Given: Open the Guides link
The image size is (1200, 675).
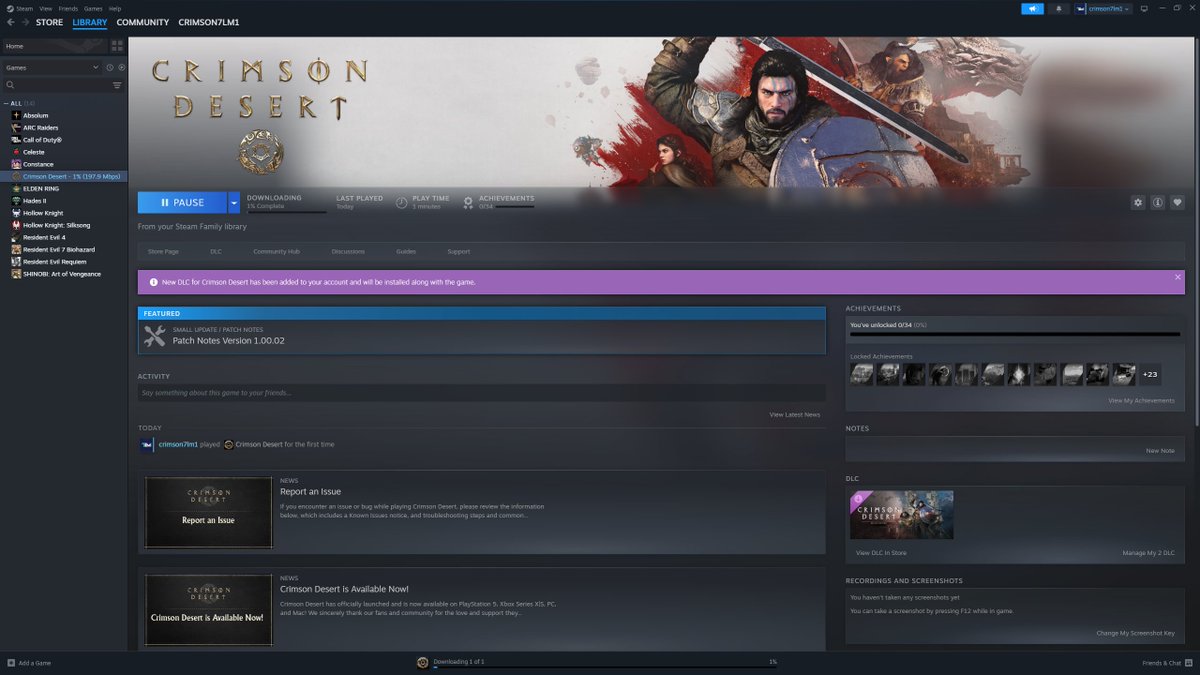Looking at the screenshot, I should click(x=406, y=252).
